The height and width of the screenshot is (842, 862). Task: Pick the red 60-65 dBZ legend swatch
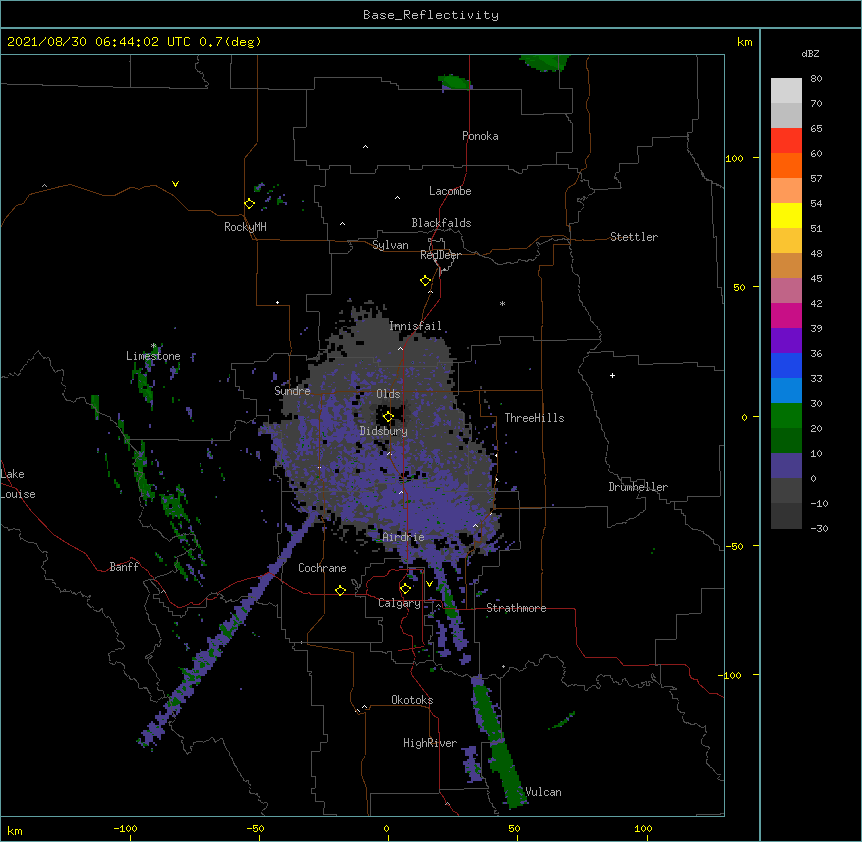[786, 141]
